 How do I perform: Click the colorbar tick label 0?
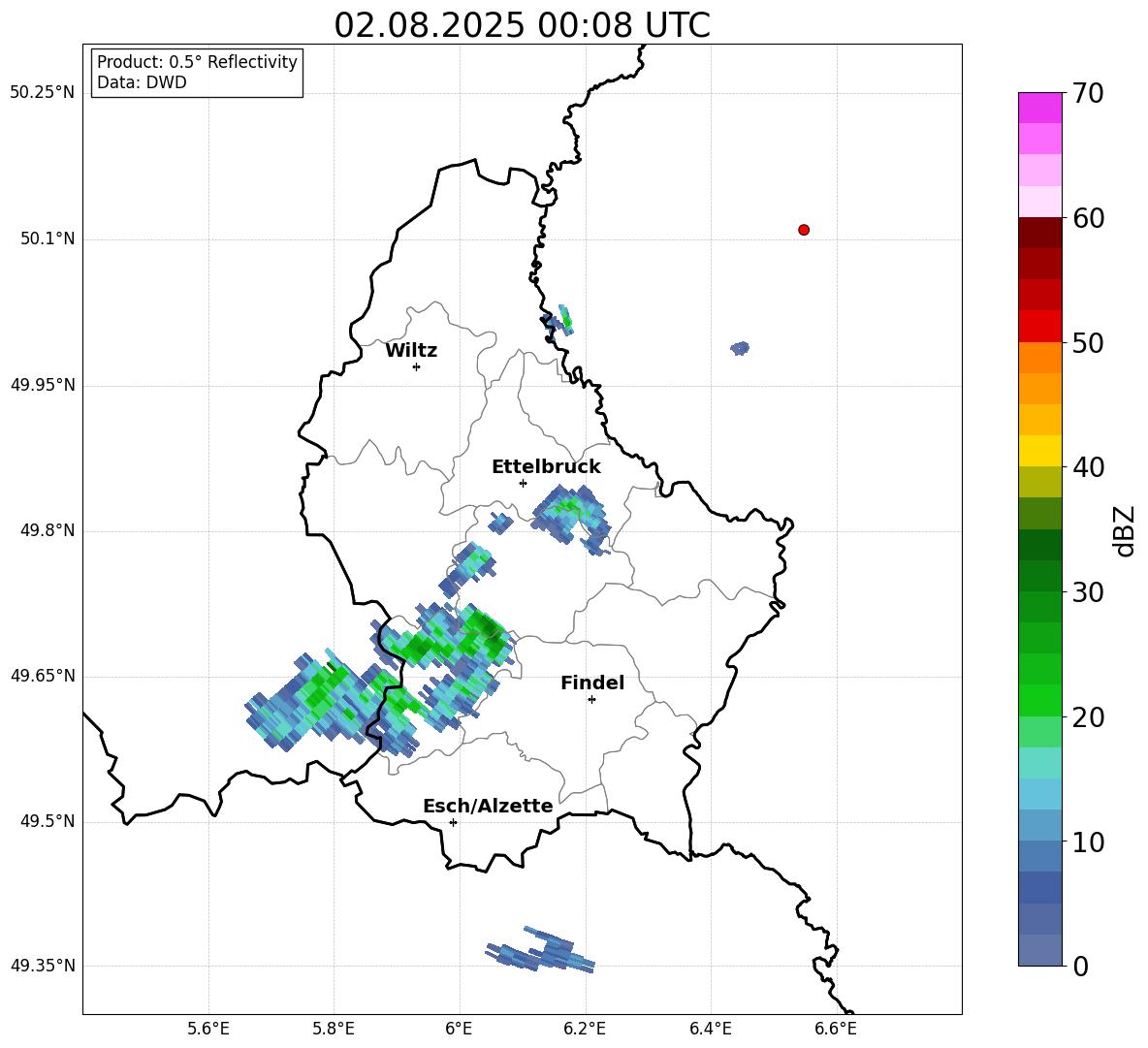[x=1080, y=967]
